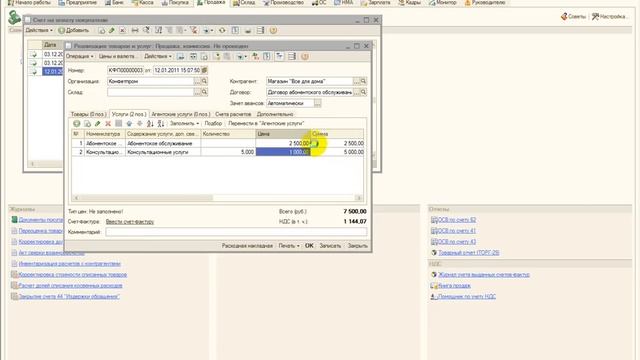
Task: Click Перенести в "Агентские услуги"
Action: [266, 123]
